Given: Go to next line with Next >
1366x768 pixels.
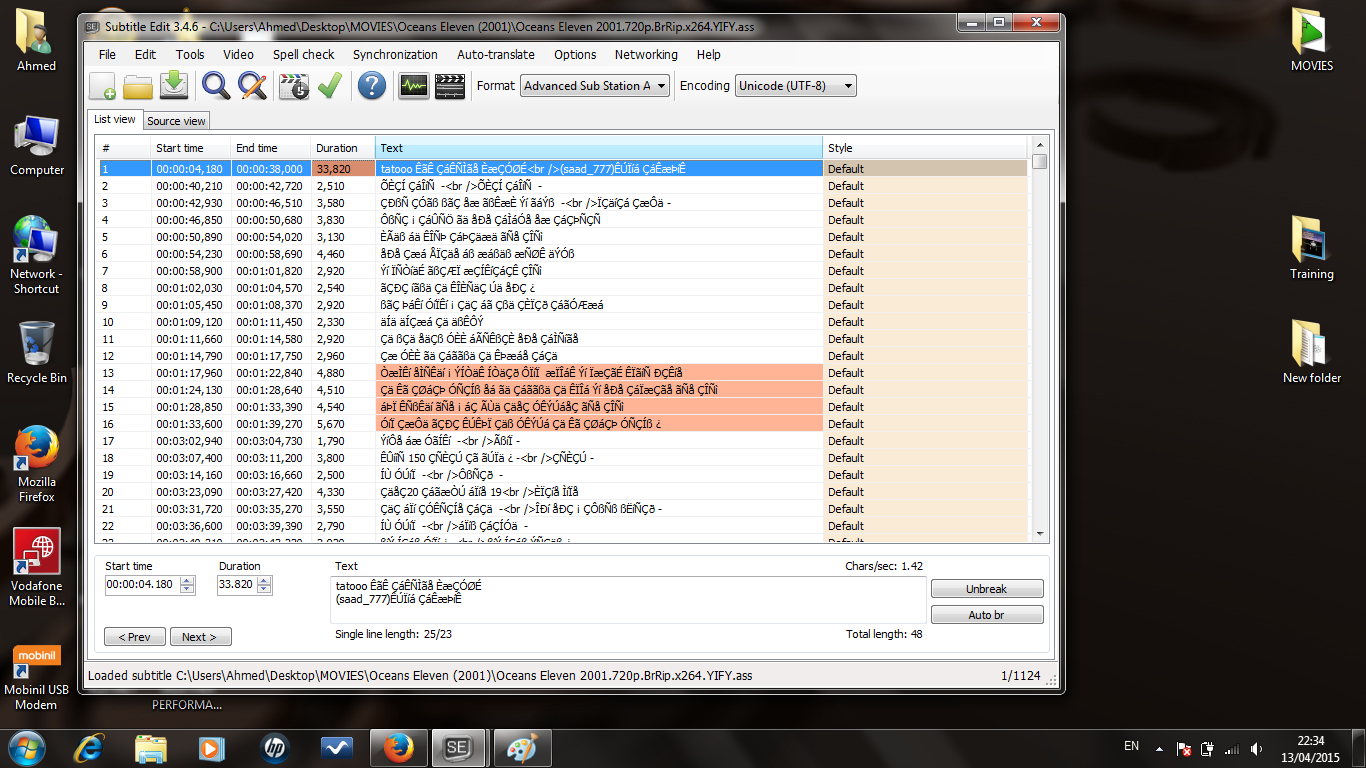Looking at the screenshot, I should pos(200,637).
